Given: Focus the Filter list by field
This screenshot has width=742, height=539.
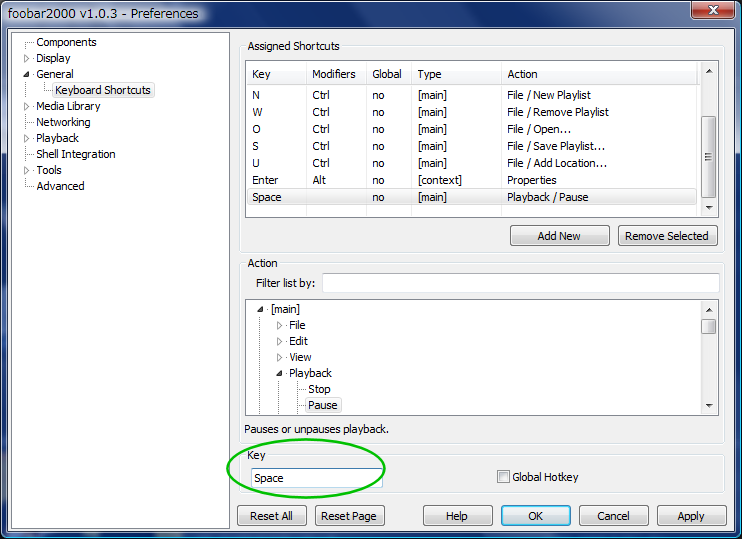Looking at the screenshot, I should point(521,283).
